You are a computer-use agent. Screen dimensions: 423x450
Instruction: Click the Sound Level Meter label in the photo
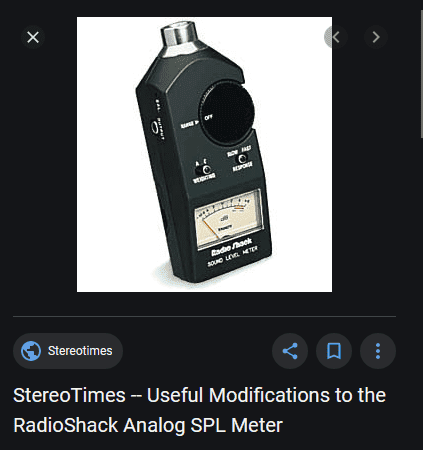pyautogui.click(x=233, y=257)
